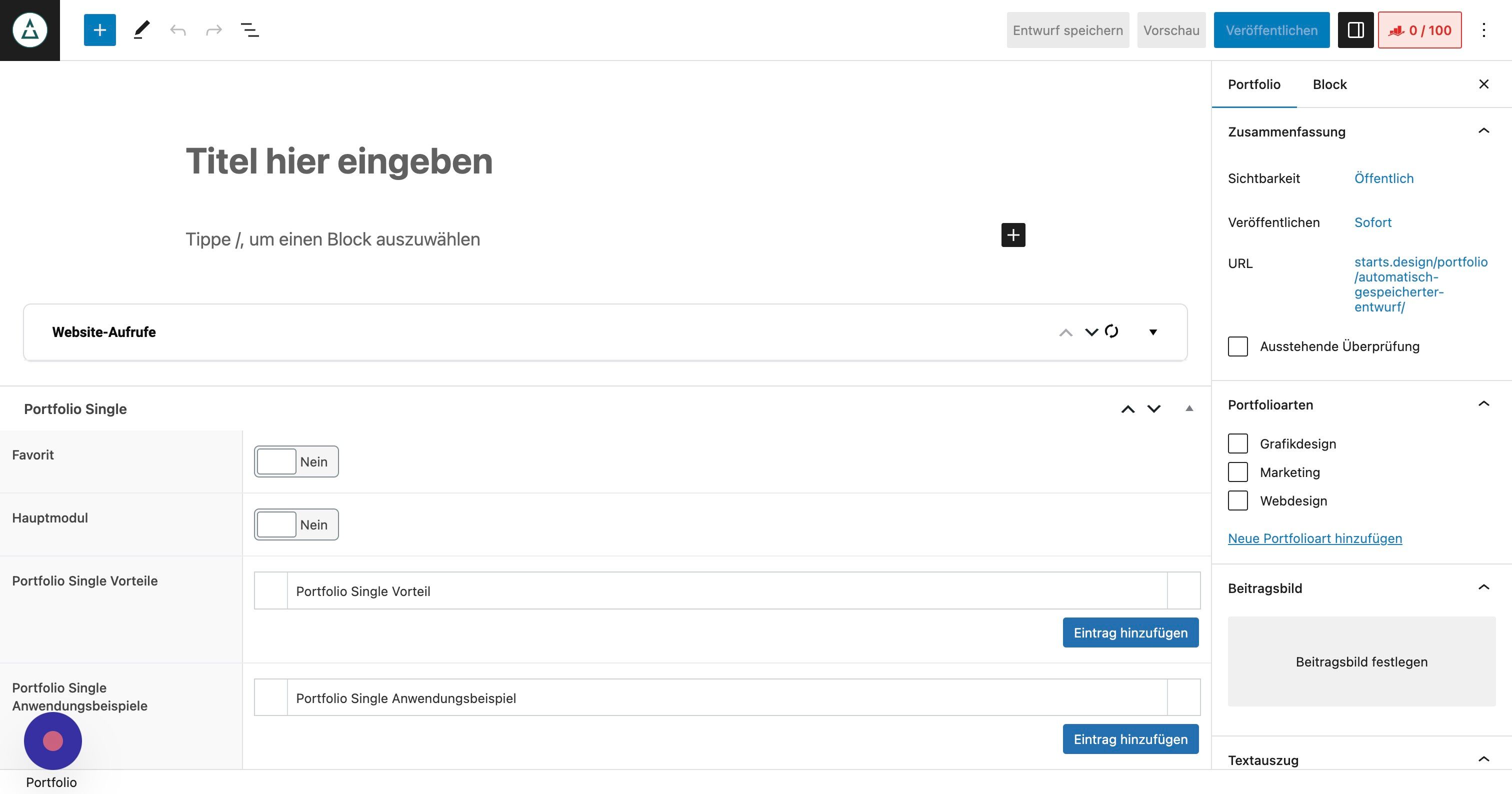Open the URL permalink settings
This screenshot has height=794, width=1512.
[1420, 284]
